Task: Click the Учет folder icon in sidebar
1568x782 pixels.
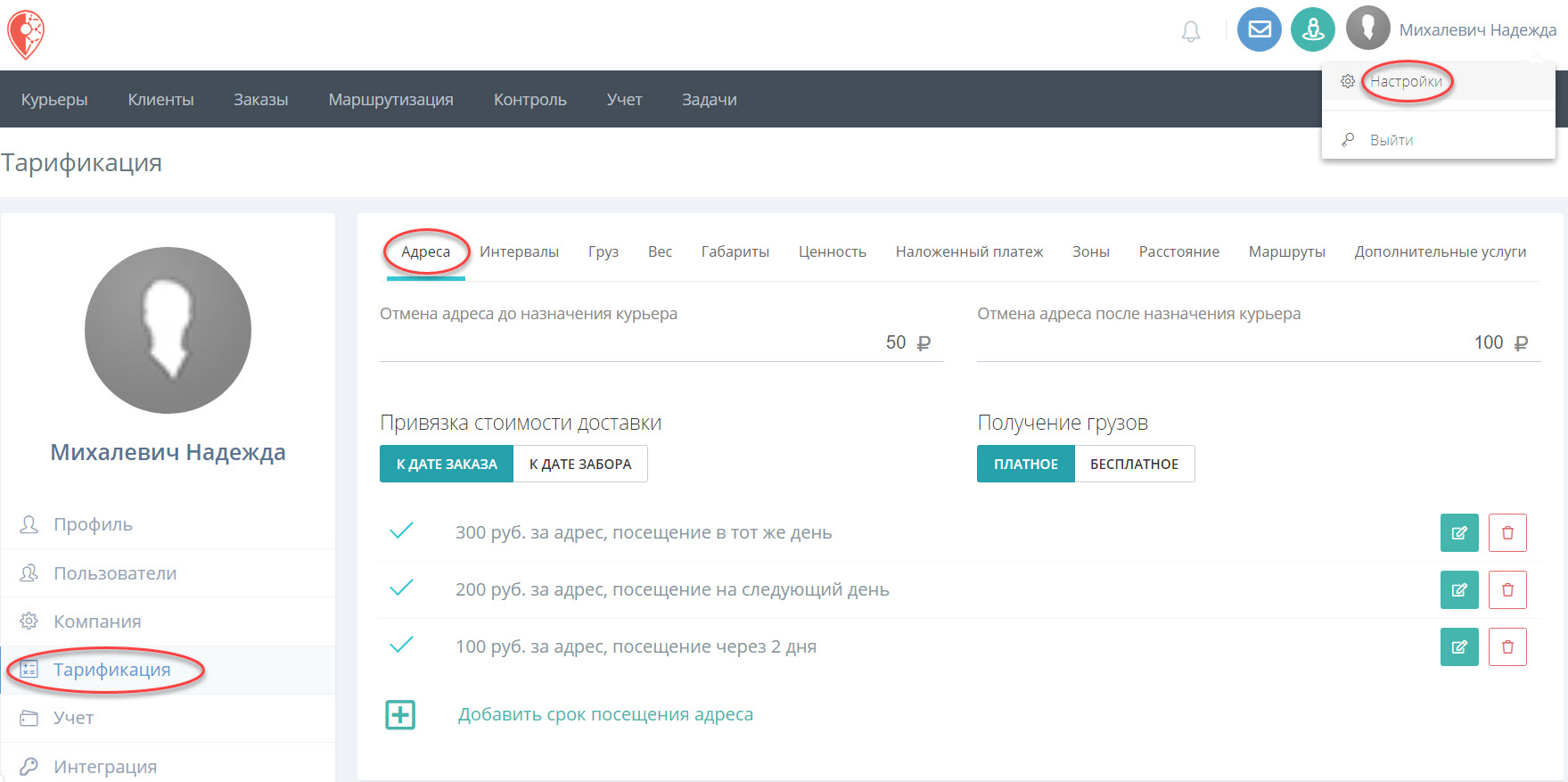Action: 29,718
